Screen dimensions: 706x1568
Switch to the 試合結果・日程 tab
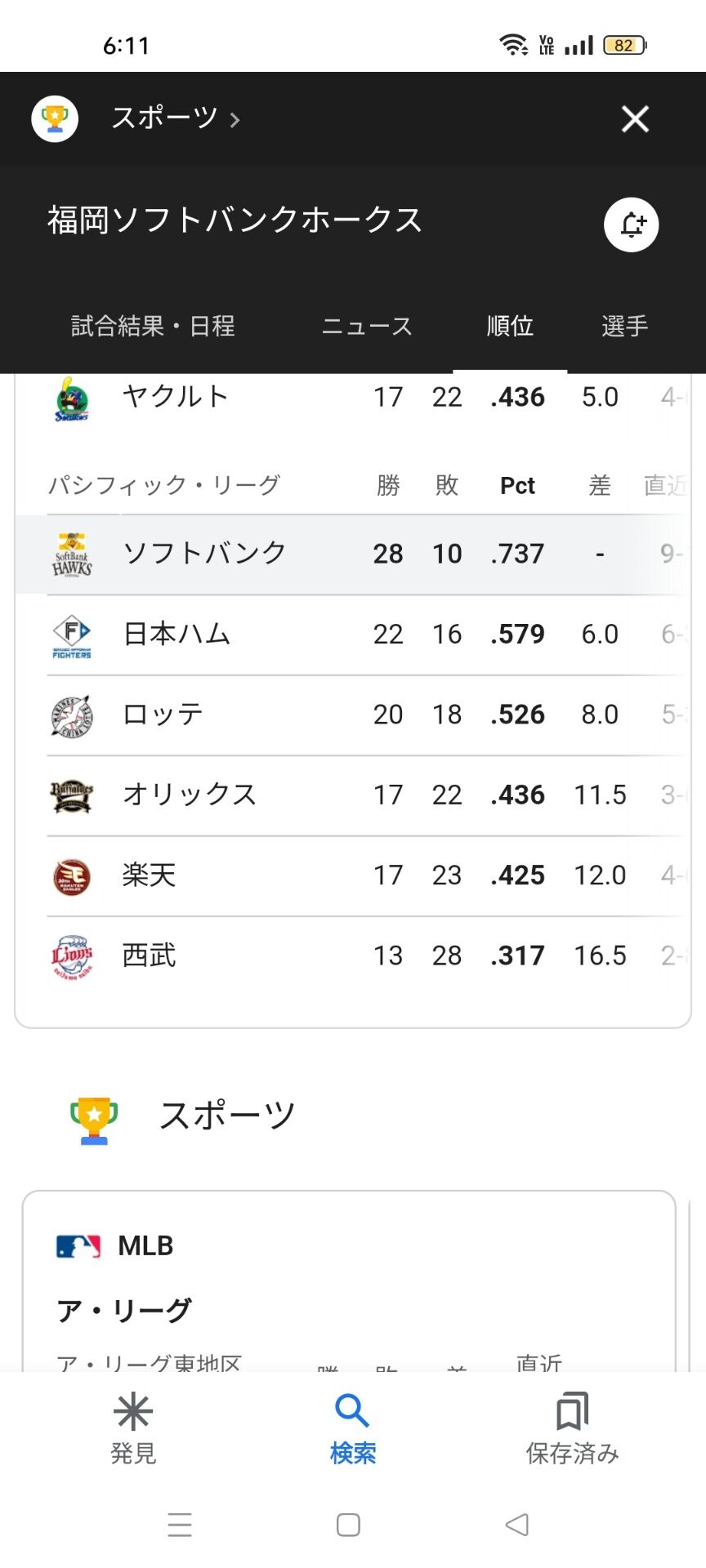click(153, 326)
